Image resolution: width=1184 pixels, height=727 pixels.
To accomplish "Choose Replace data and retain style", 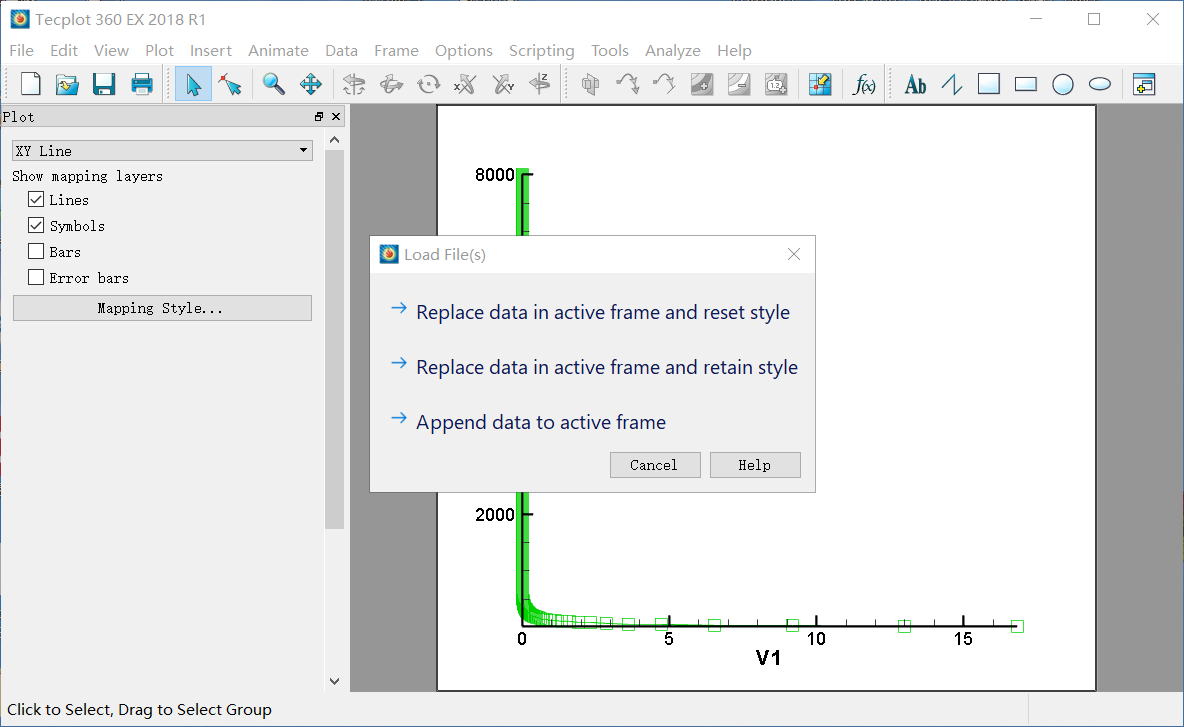I will [594, 367].
